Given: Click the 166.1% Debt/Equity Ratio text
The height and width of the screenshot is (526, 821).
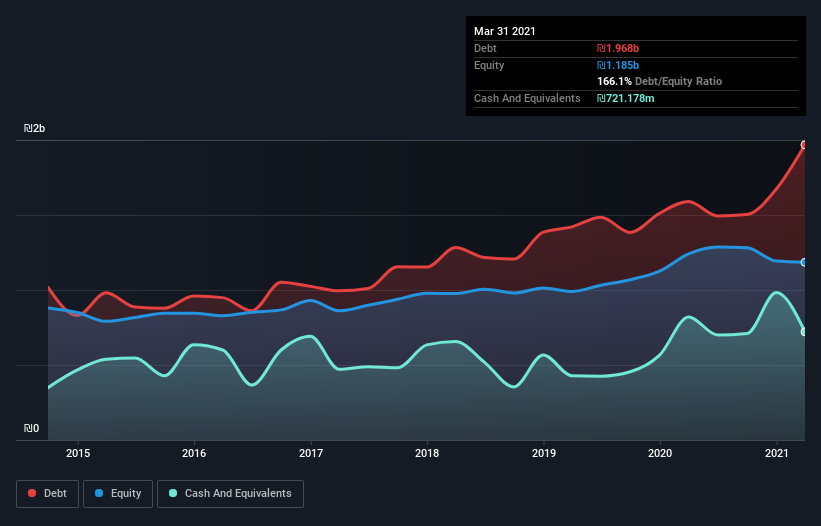Looking at the screenshot, I should coord(660,81).
